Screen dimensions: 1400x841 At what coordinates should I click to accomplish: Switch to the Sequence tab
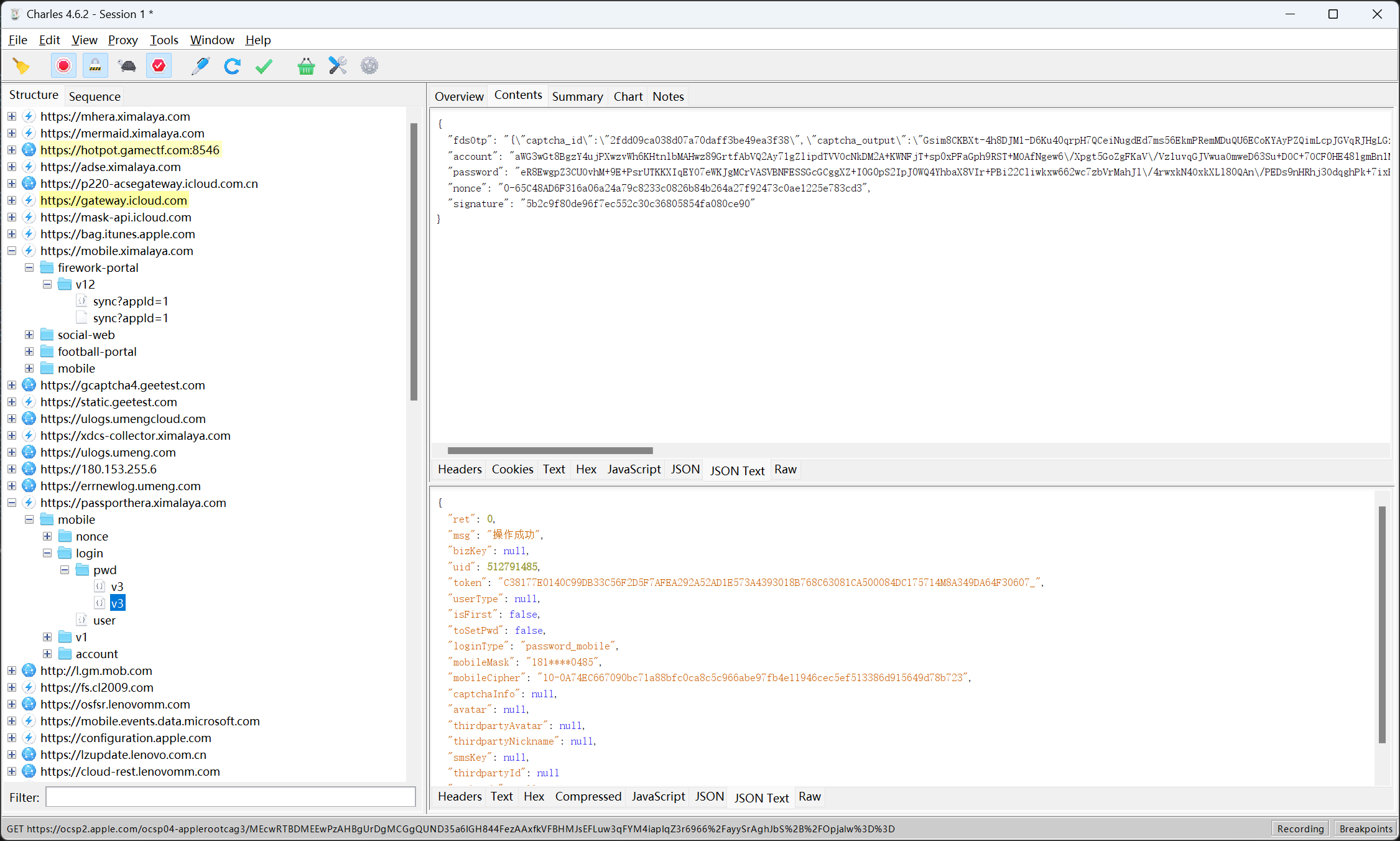(95, 96)
